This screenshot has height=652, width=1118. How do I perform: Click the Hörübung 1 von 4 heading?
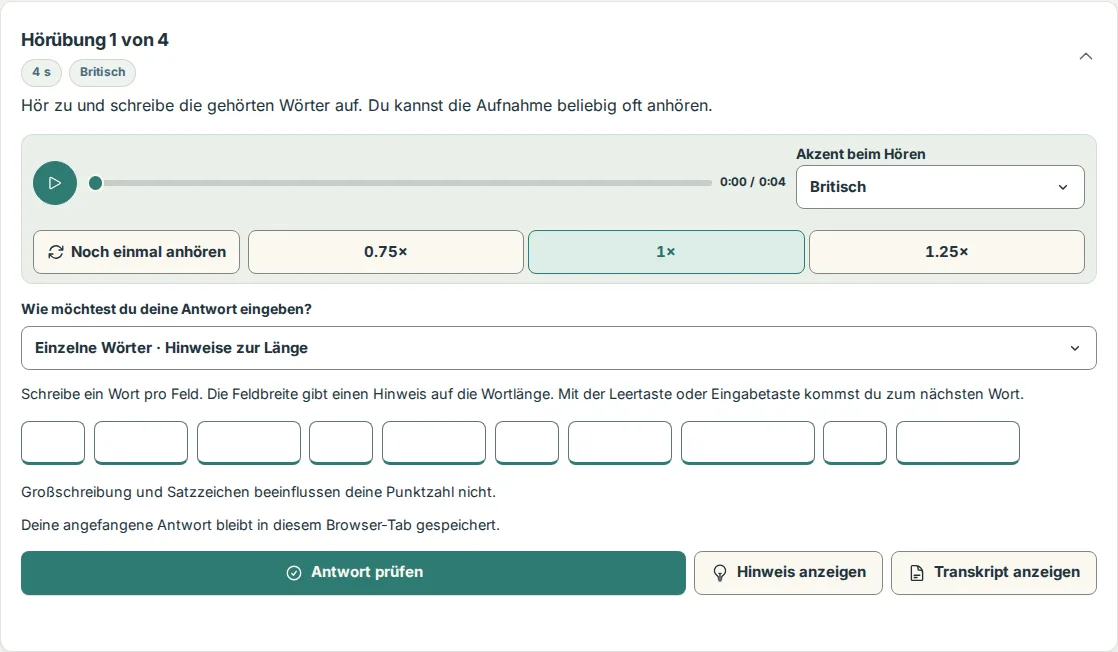95,40
